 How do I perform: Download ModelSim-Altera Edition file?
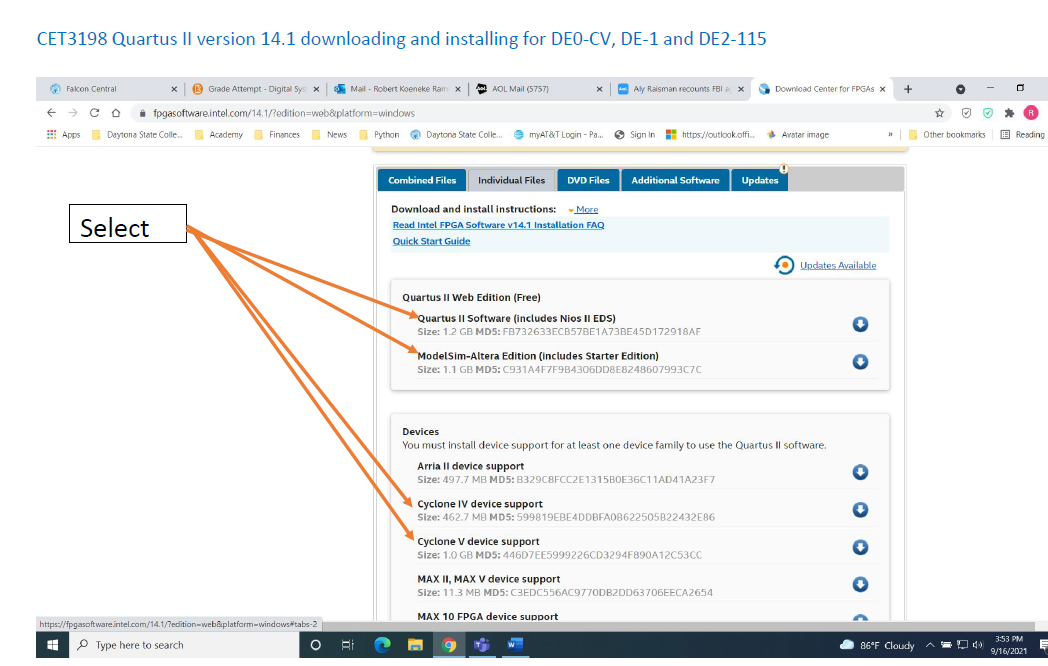860,362
